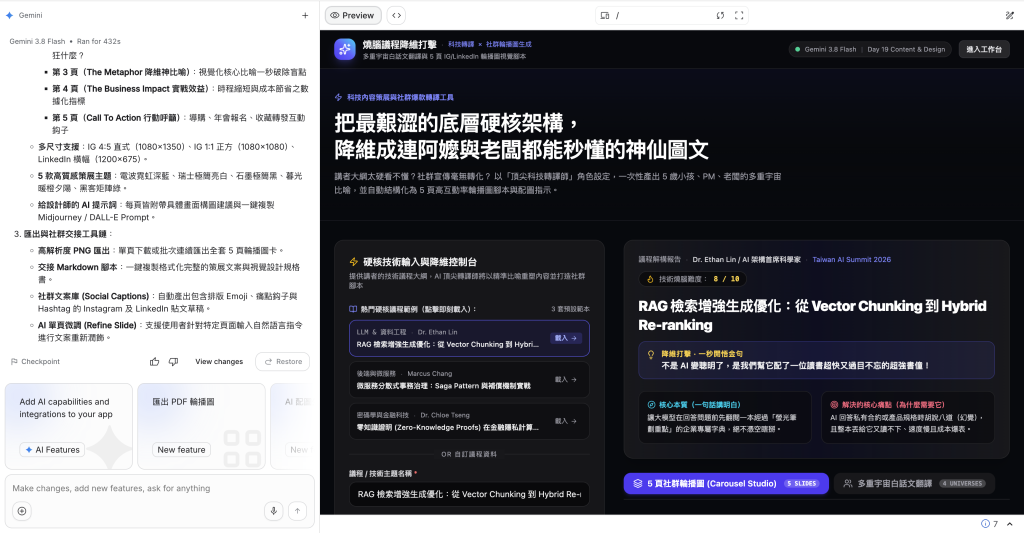1024x533 pixels.
Task: Open preview in fullscreen icon
Action: [x=739, y=15]
